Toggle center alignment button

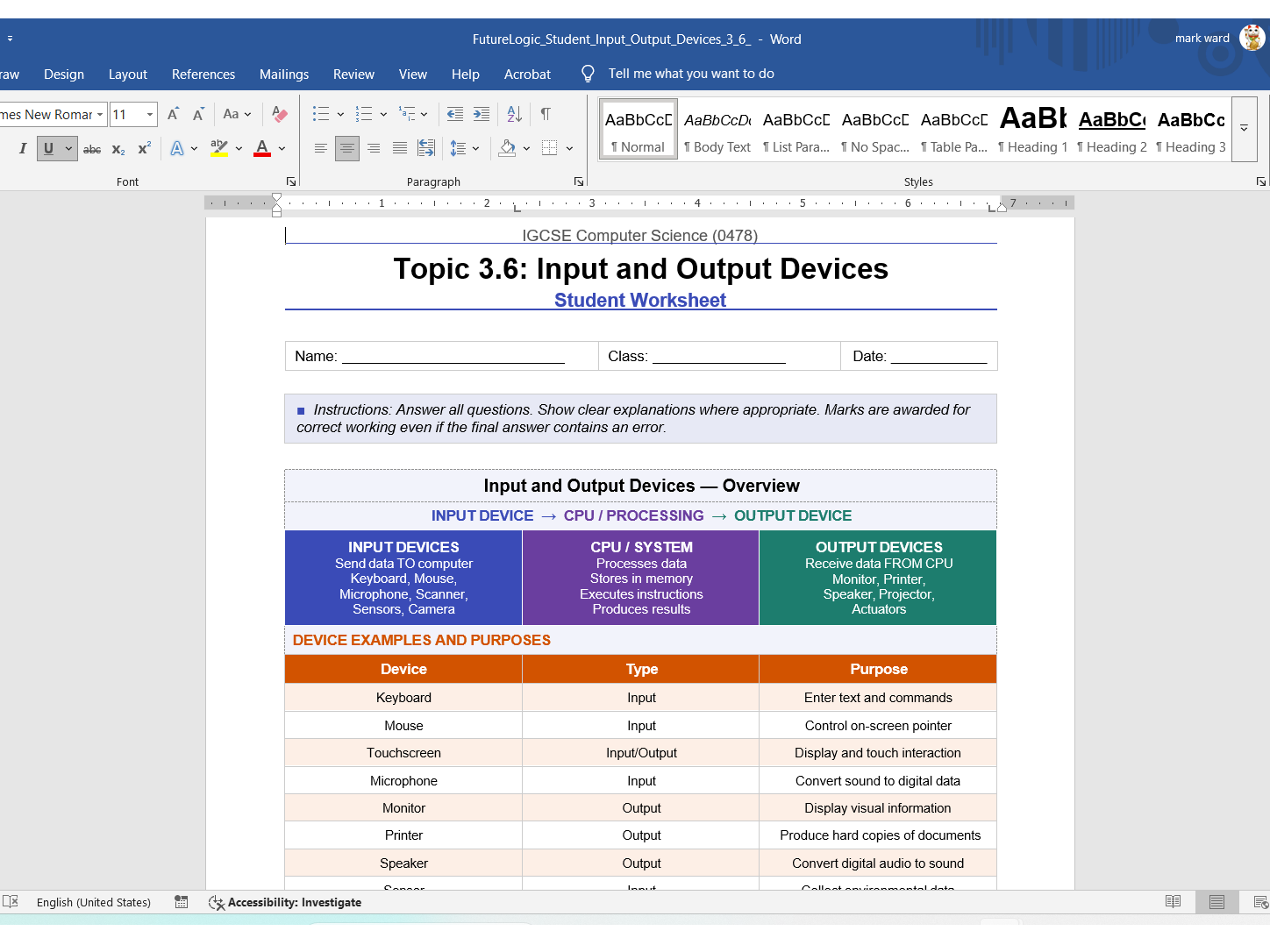(347, 148)
